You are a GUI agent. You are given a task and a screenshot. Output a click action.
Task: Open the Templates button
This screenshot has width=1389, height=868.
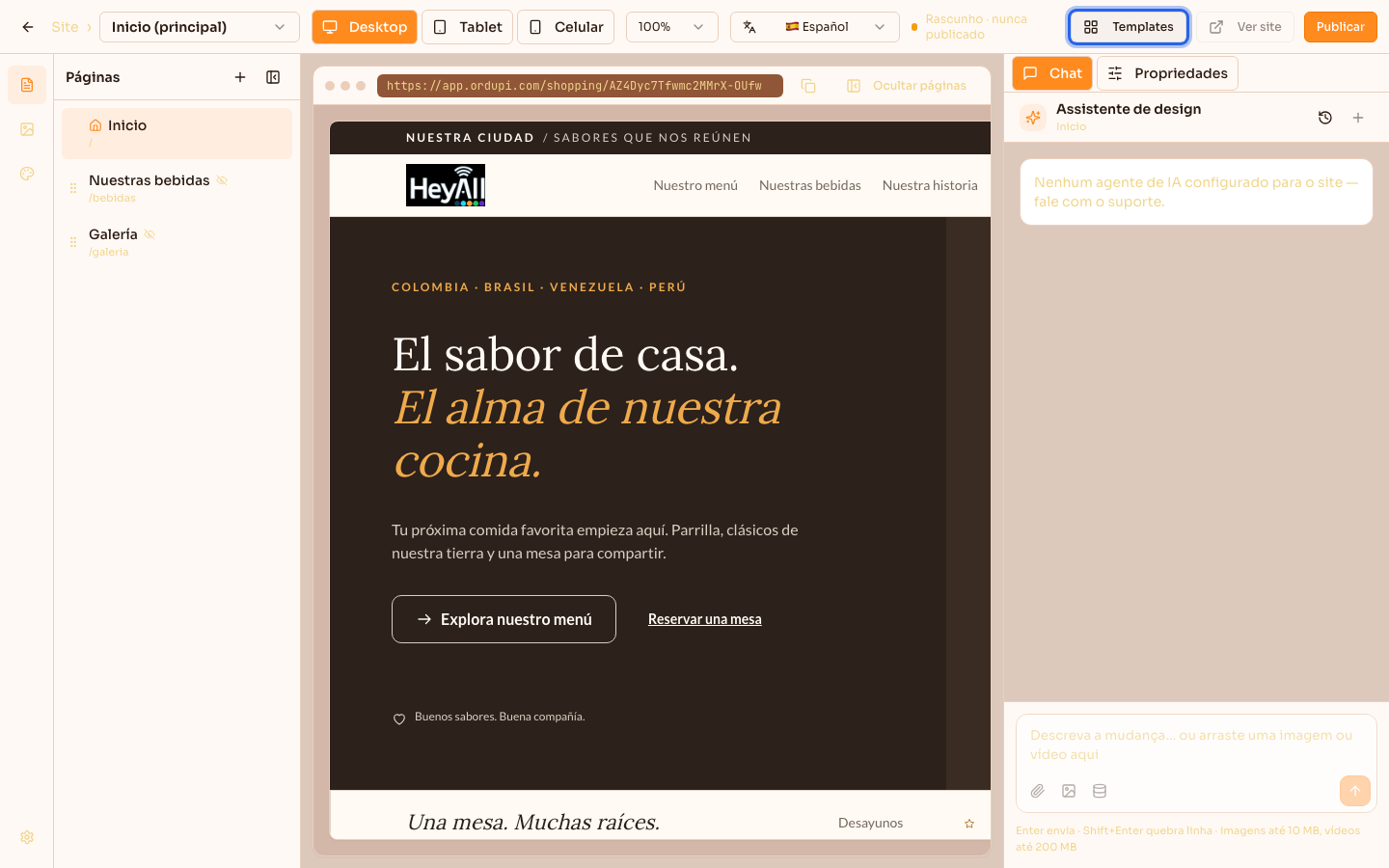1129,27
